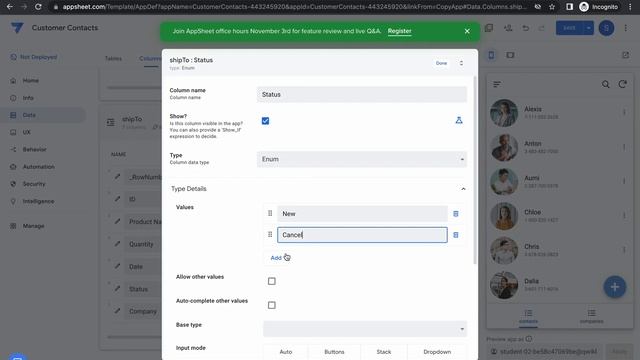This screenshot has height=360, width=640.
Task: Switch to the Tables tab
Action: click(x=113, y=58)
